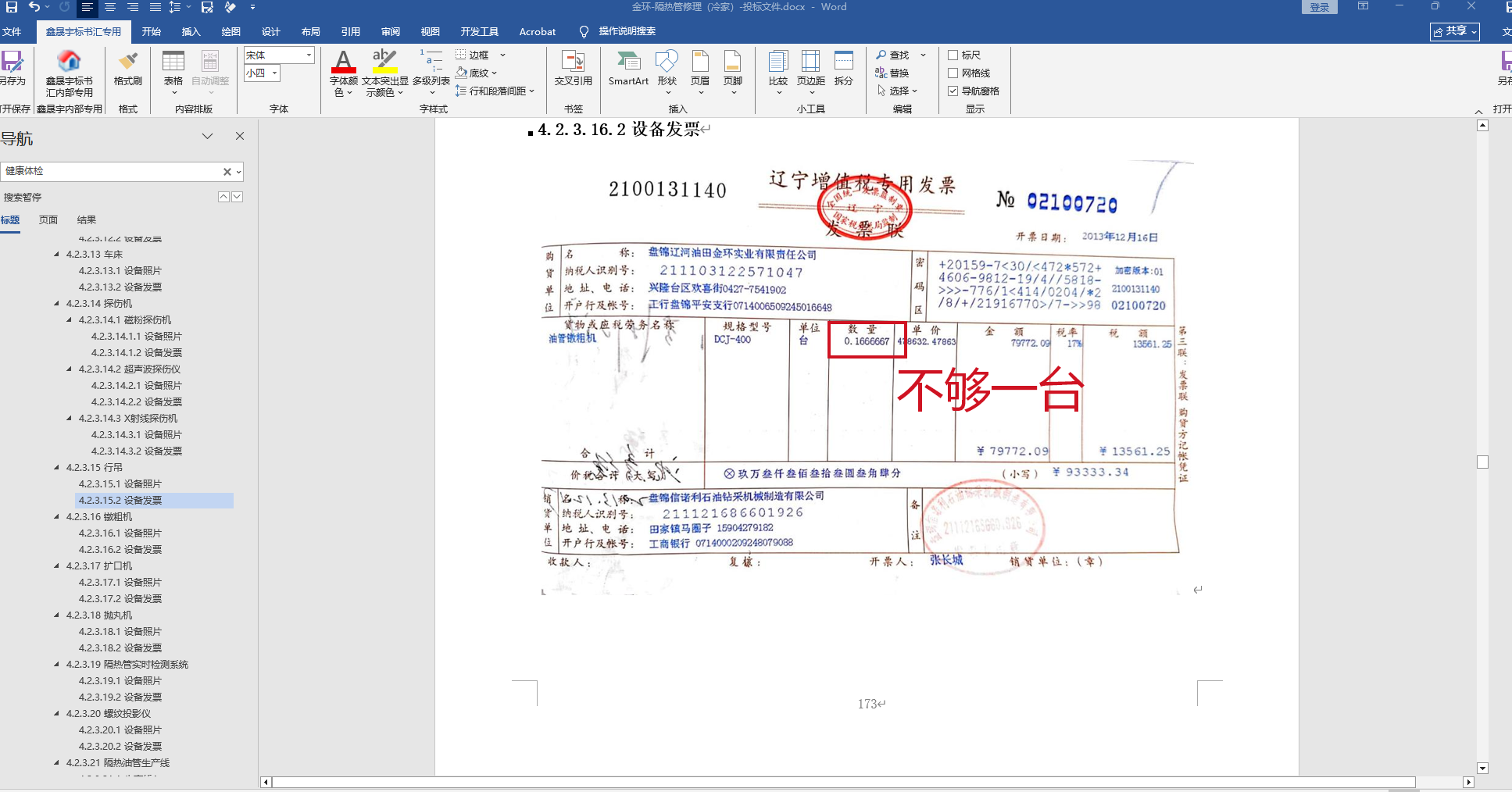The image size is (1512, 792).
Task: Open the 页脚 footer menu
Action: tap(733, 72)
